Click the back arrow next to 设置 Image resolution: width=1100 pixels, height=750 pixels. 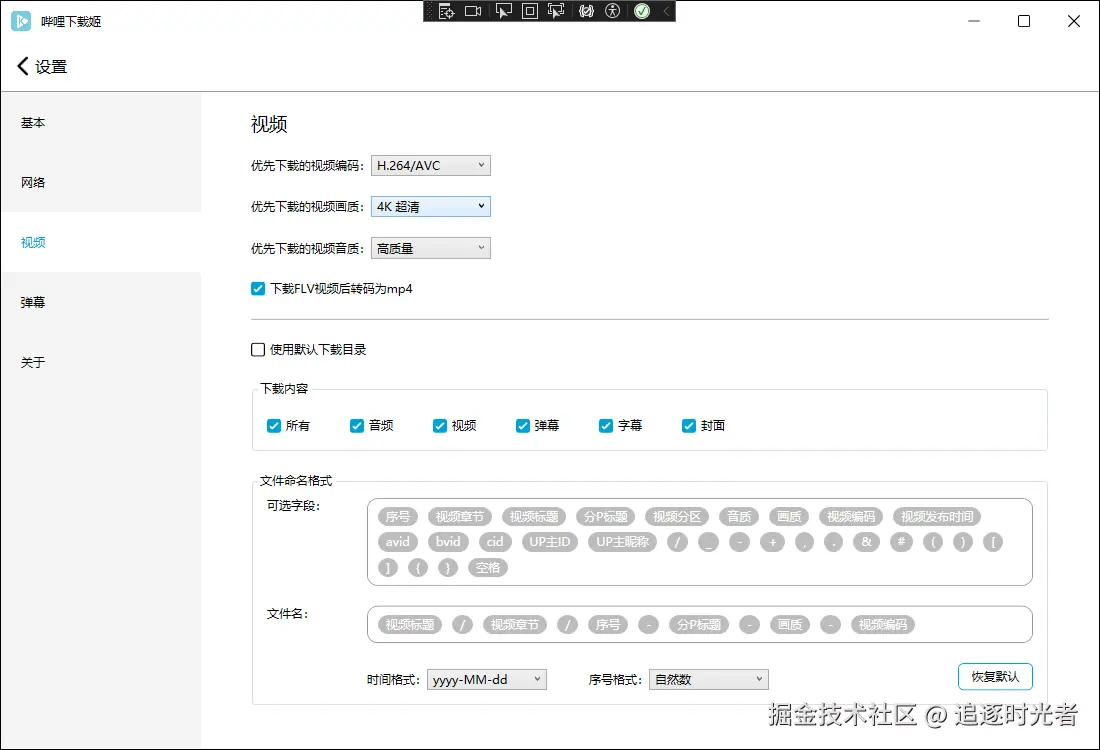click(x=22, y=66)
